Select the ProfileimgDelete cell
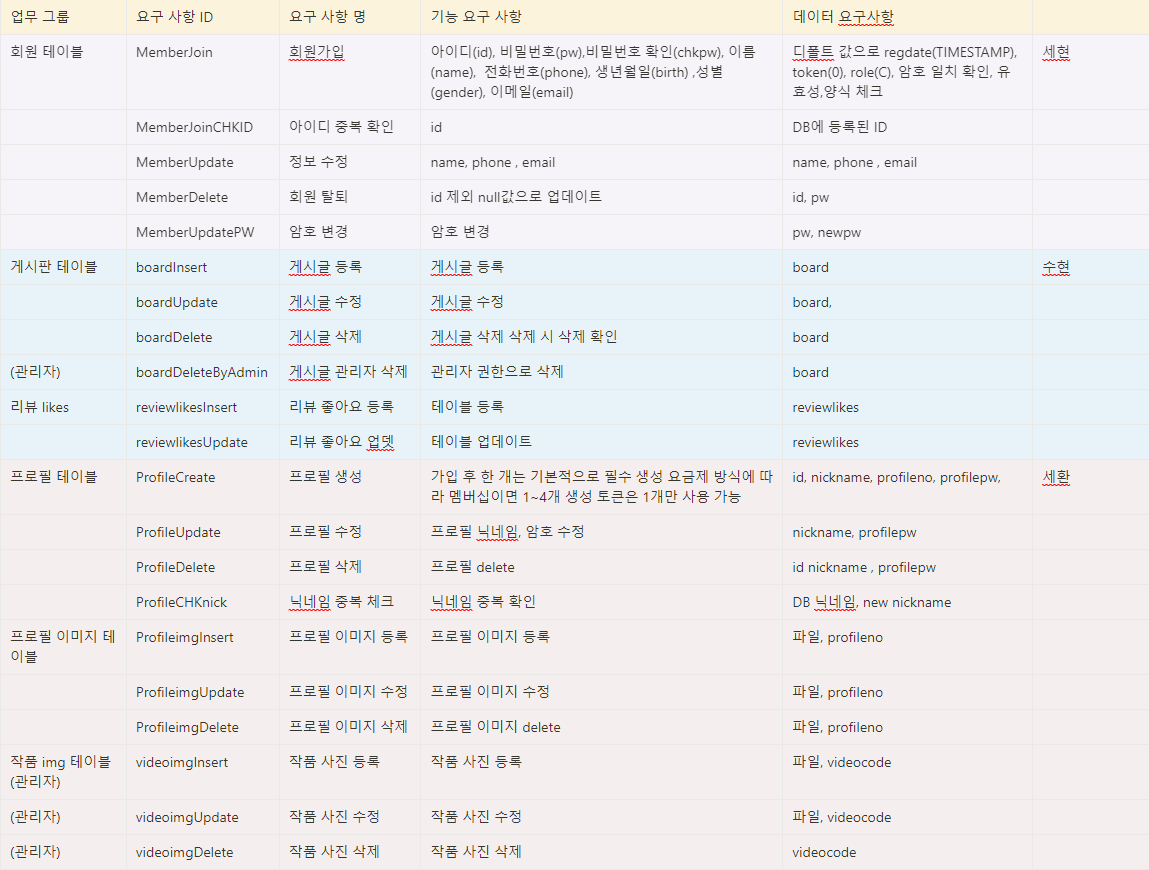The height and width of the screenshot is (870, 1149). (202, 727)
